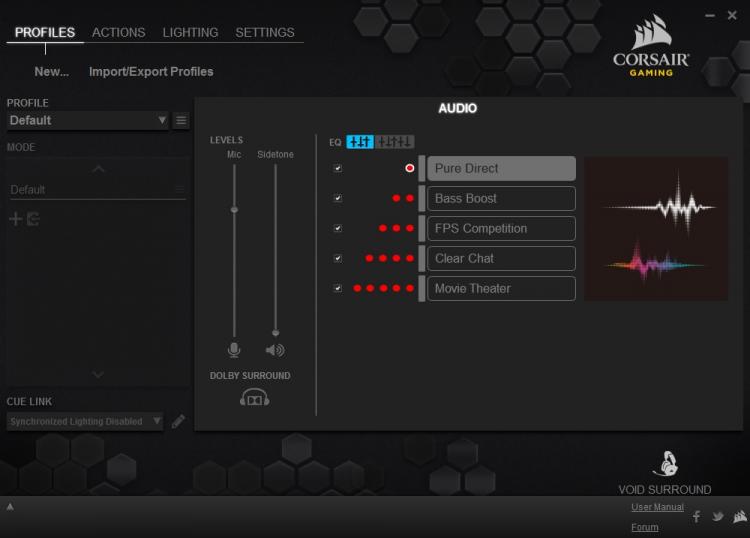This screenshot has width=750, height=538.
Task: Open the User Manual link
Action: click(657, 507)
